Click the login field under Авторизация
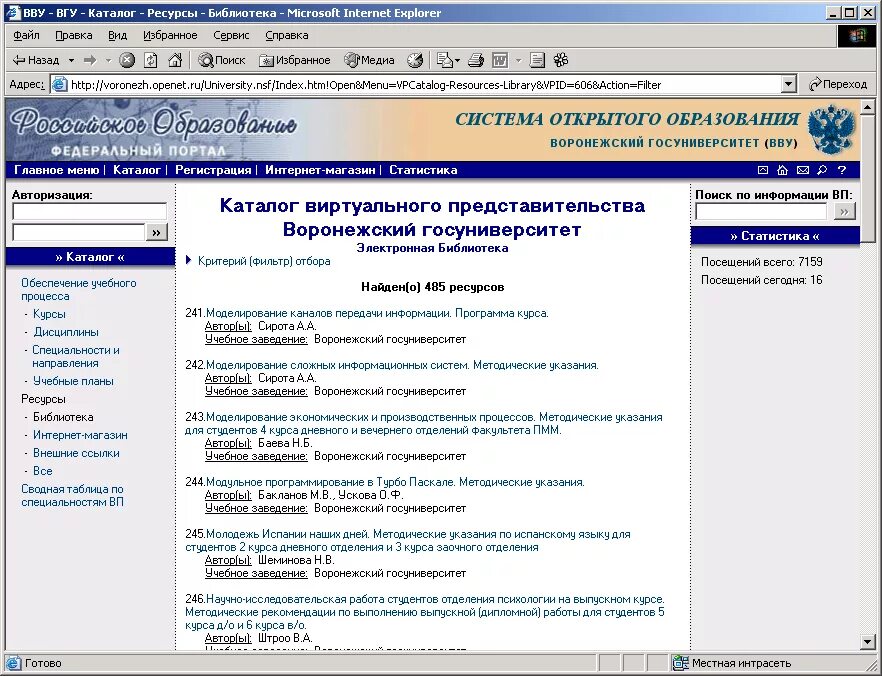 89,211
